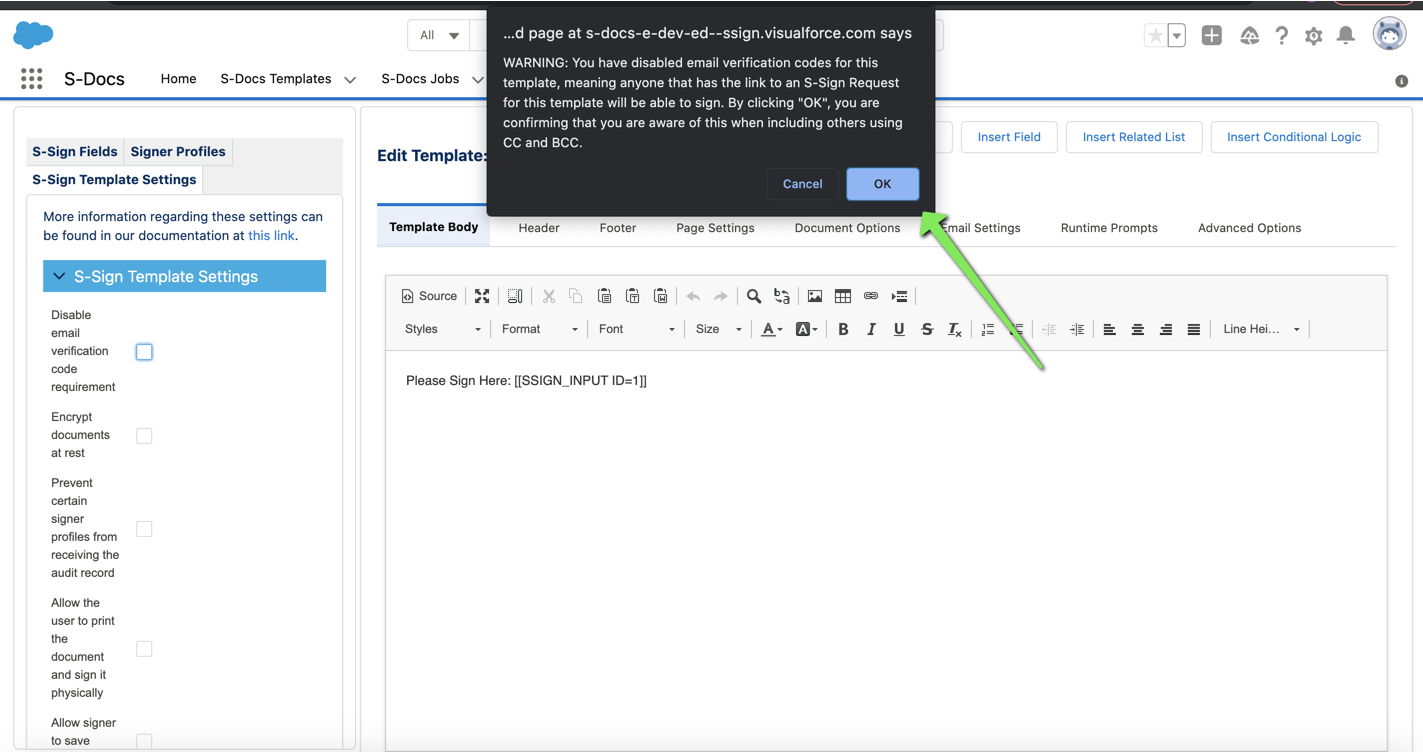Screen dimensions: 1423x752
Task: Switch to the Signer Profiles tab
Action: pos(178,152)
